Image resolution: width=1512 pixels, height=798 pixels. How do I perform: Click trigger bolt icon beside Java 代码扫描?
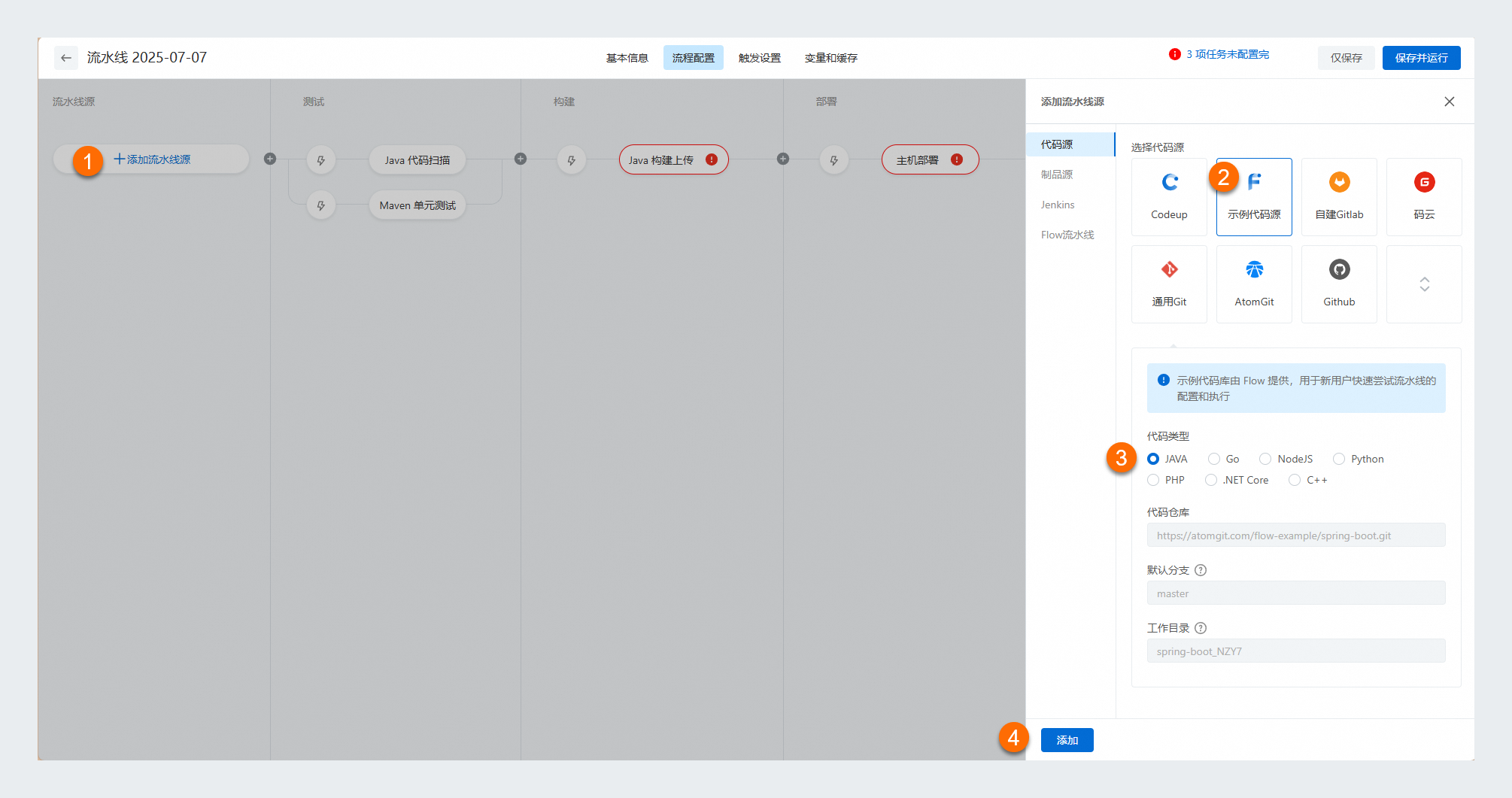tap(321, 160)
